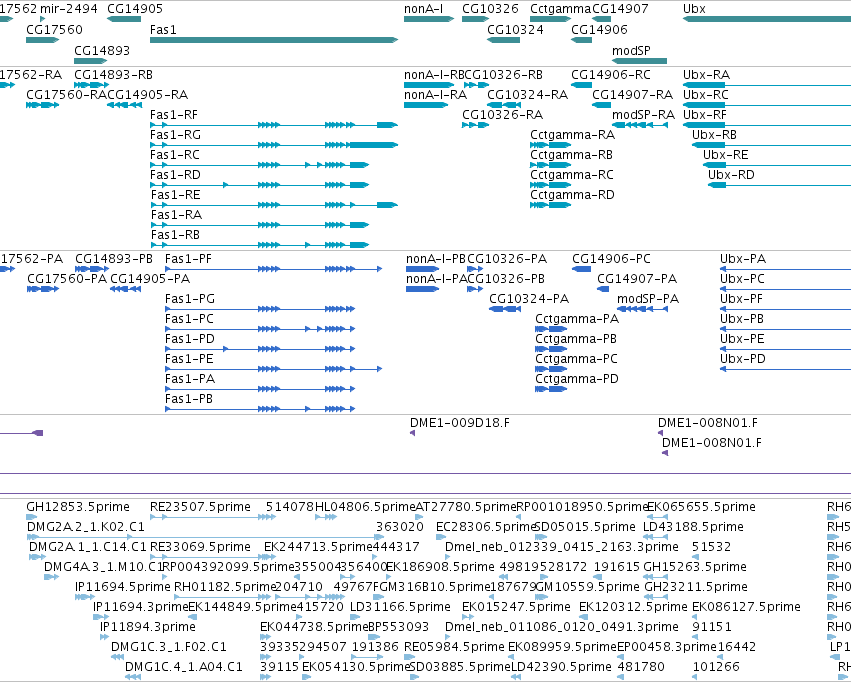Click the Fas1 gene label

pos(163,30)
